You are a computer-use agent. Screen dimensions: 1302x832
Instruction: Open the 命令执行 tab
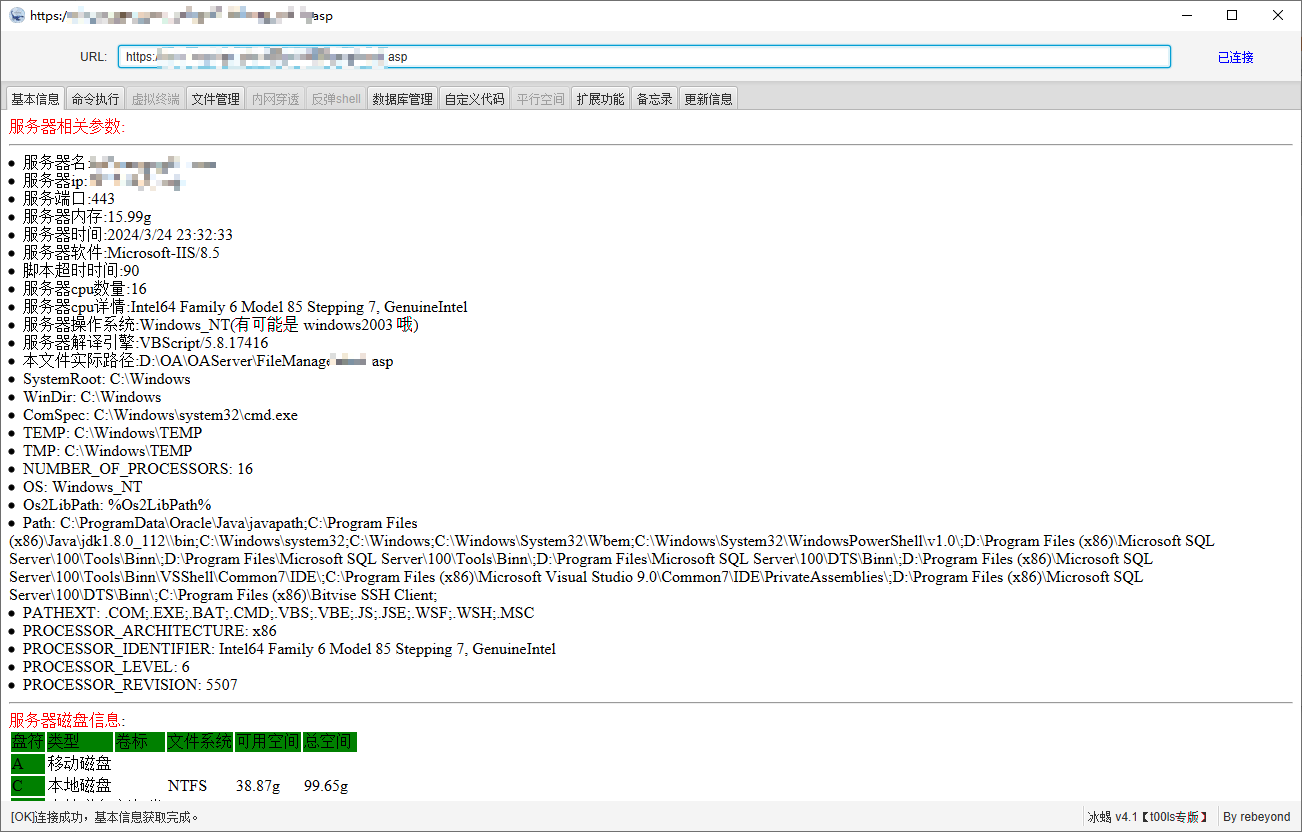(95, 99)
